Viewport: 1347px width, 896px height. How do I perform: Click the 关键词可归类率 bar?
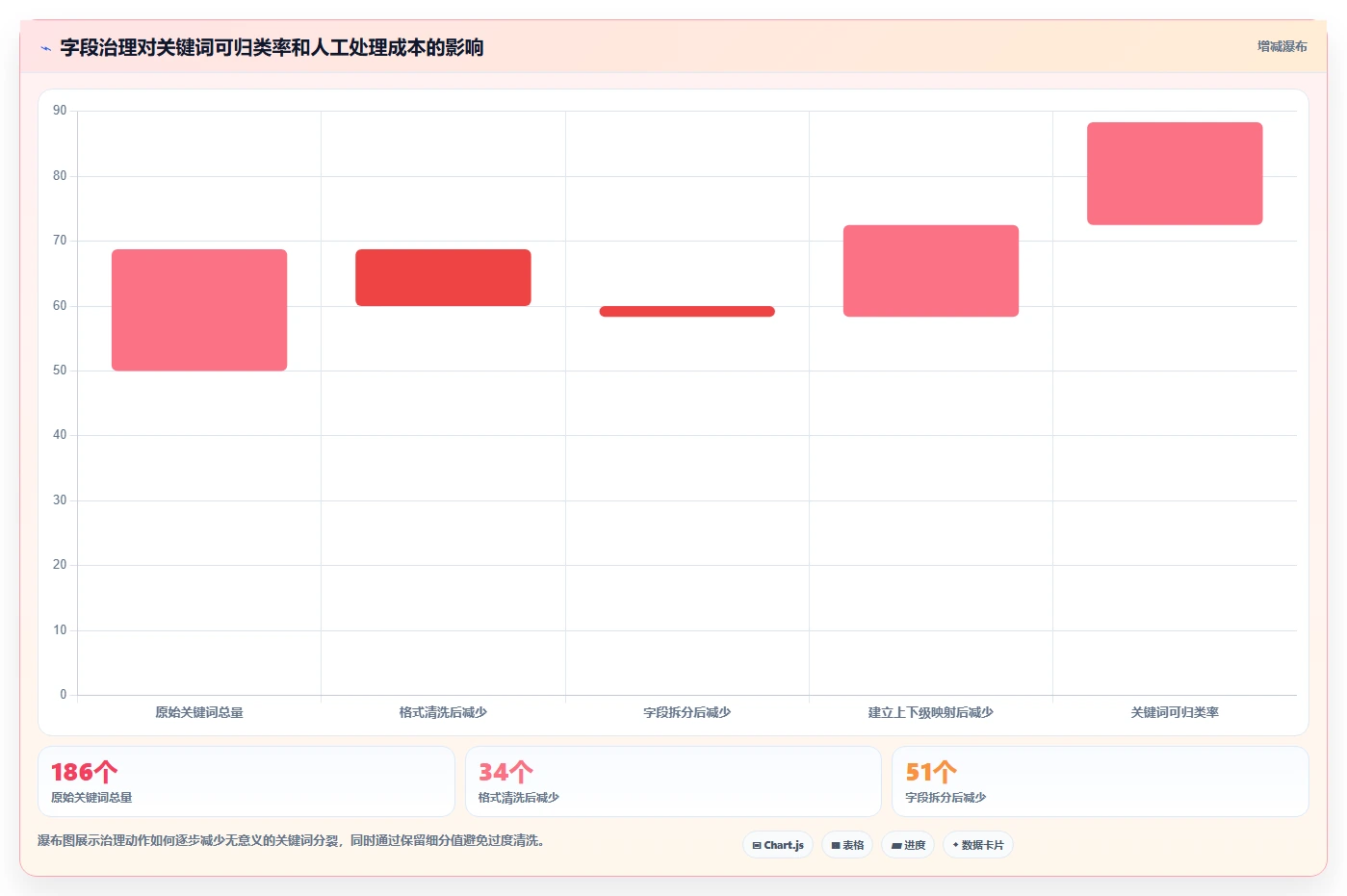pyautogui.click(x=1175, y=173)
